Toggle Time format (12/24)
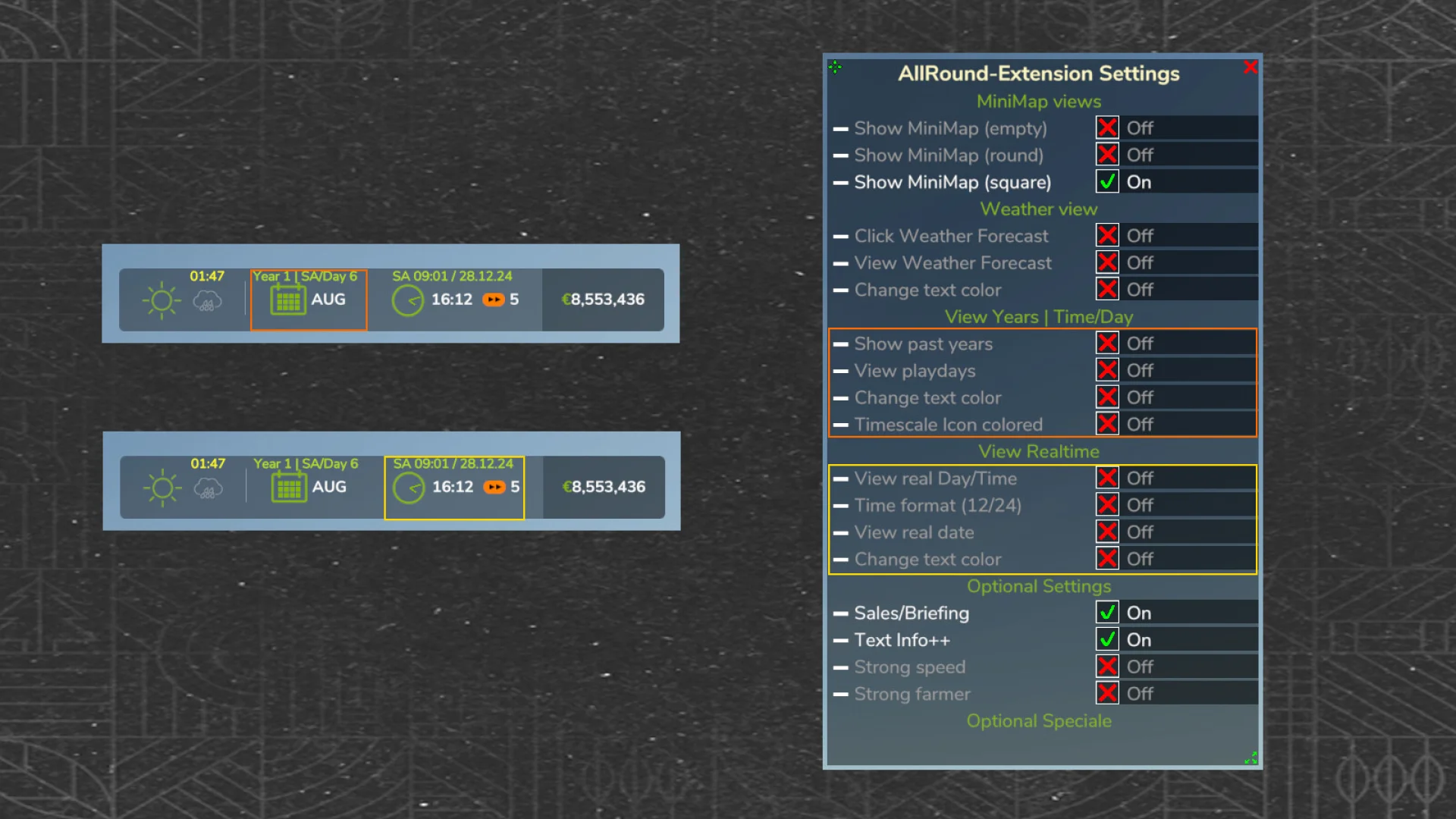1456x819 pixels. coord(1106,504)
